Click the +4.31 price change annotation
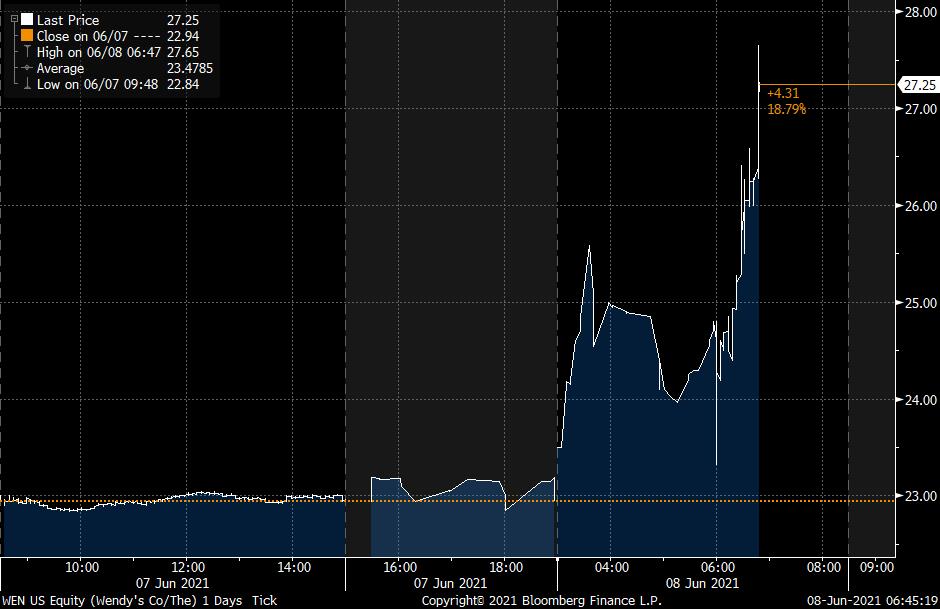940x609 pixels. click(x=782, y=93)
